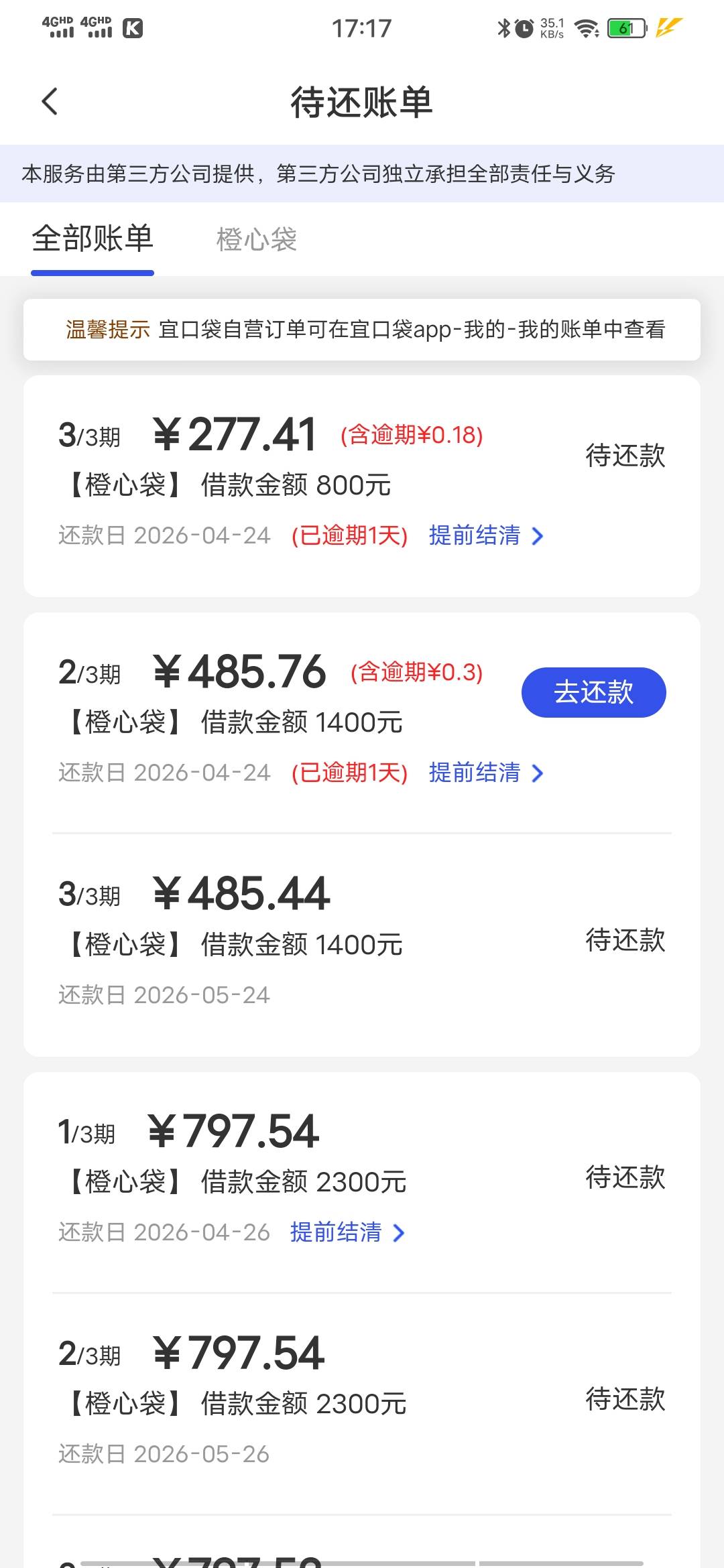Viewport: 724px width, 1568px height.
Task: Tap the yellow charging bolt icon
Action: pos(668,28)
